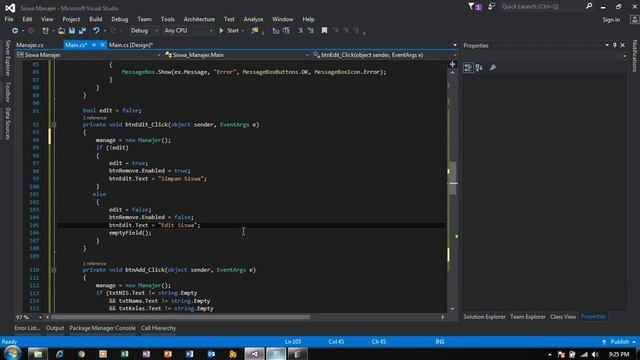Click the volume speaker tray icon
The image size is (640, 360).
pos(595,354)
